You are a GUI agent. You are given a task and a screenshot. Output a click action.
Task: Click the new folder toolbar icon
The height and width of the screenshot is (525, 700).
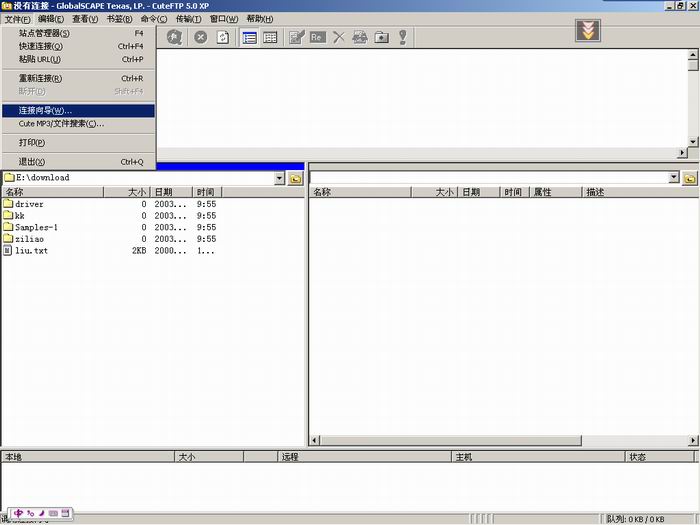coord(381,38)
